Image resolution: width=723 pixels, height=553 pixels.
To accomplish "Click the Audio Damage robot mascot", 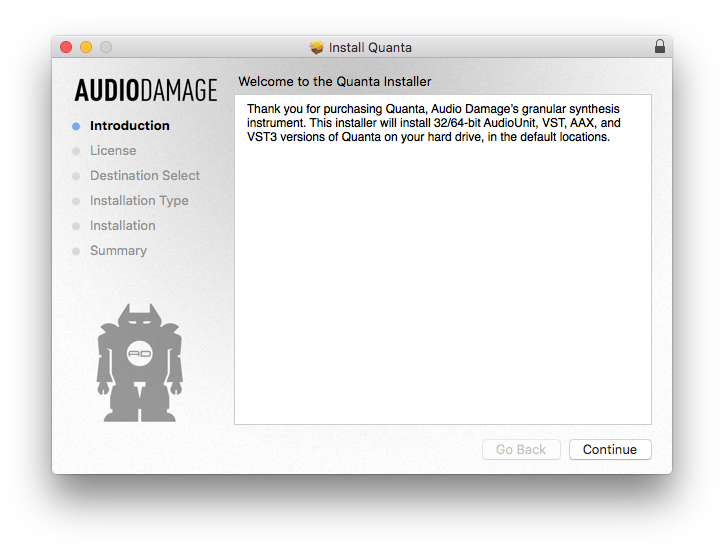I will (x=140, y=363).
